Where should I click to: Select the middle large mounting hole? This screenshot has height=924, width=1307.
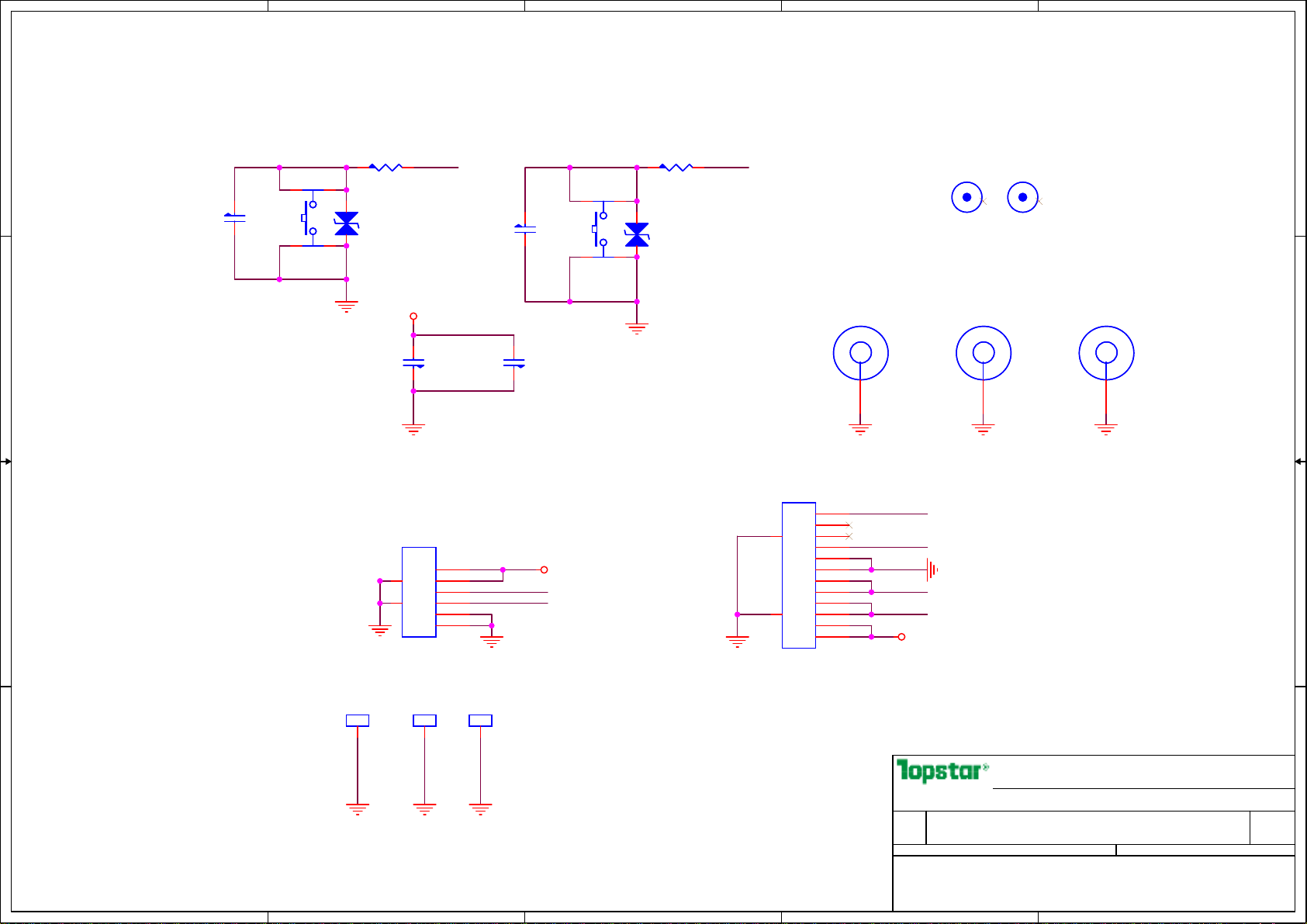pyautogui.click(x=984, y=353)
